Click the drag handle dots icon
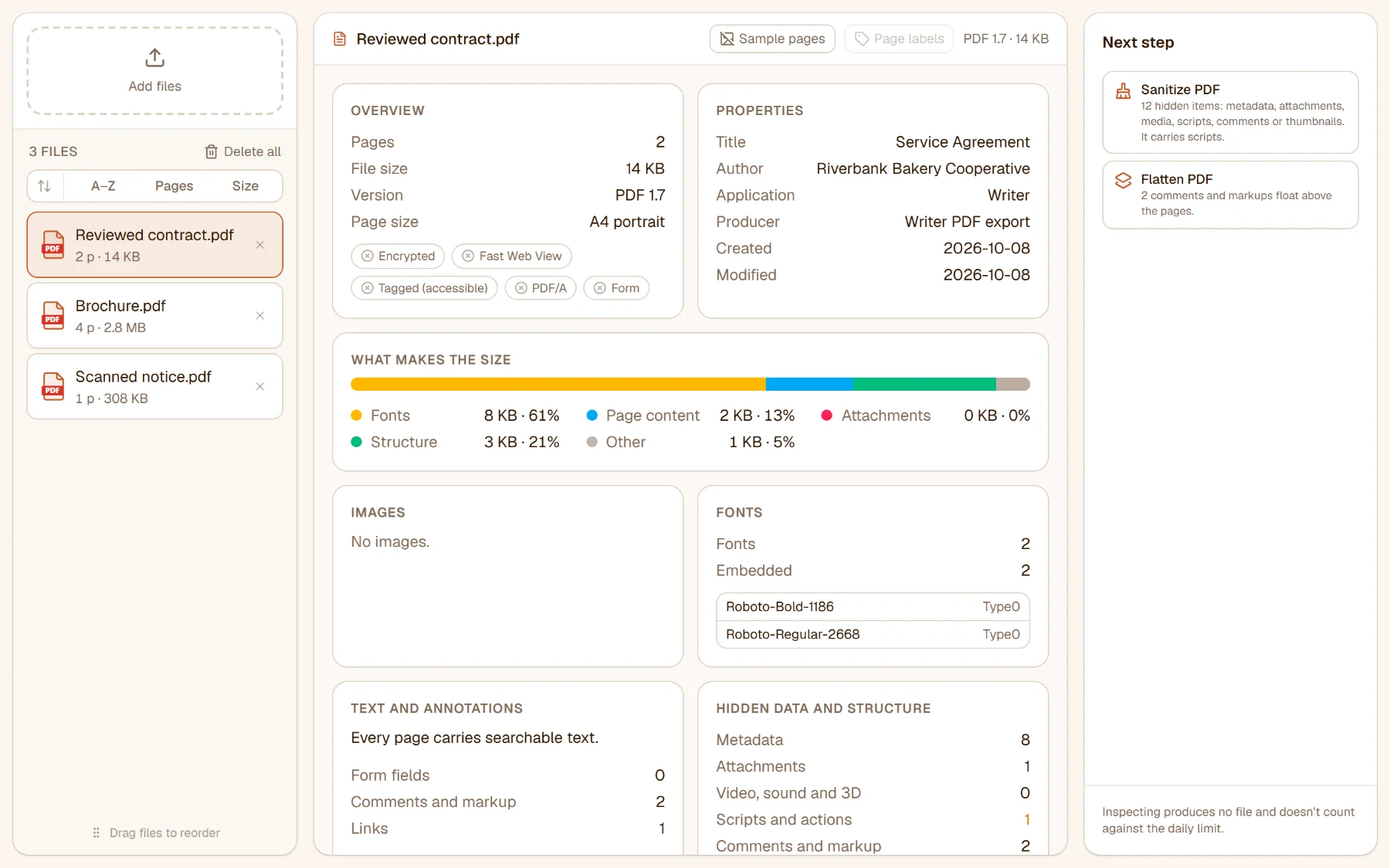 tap(97, 832)
